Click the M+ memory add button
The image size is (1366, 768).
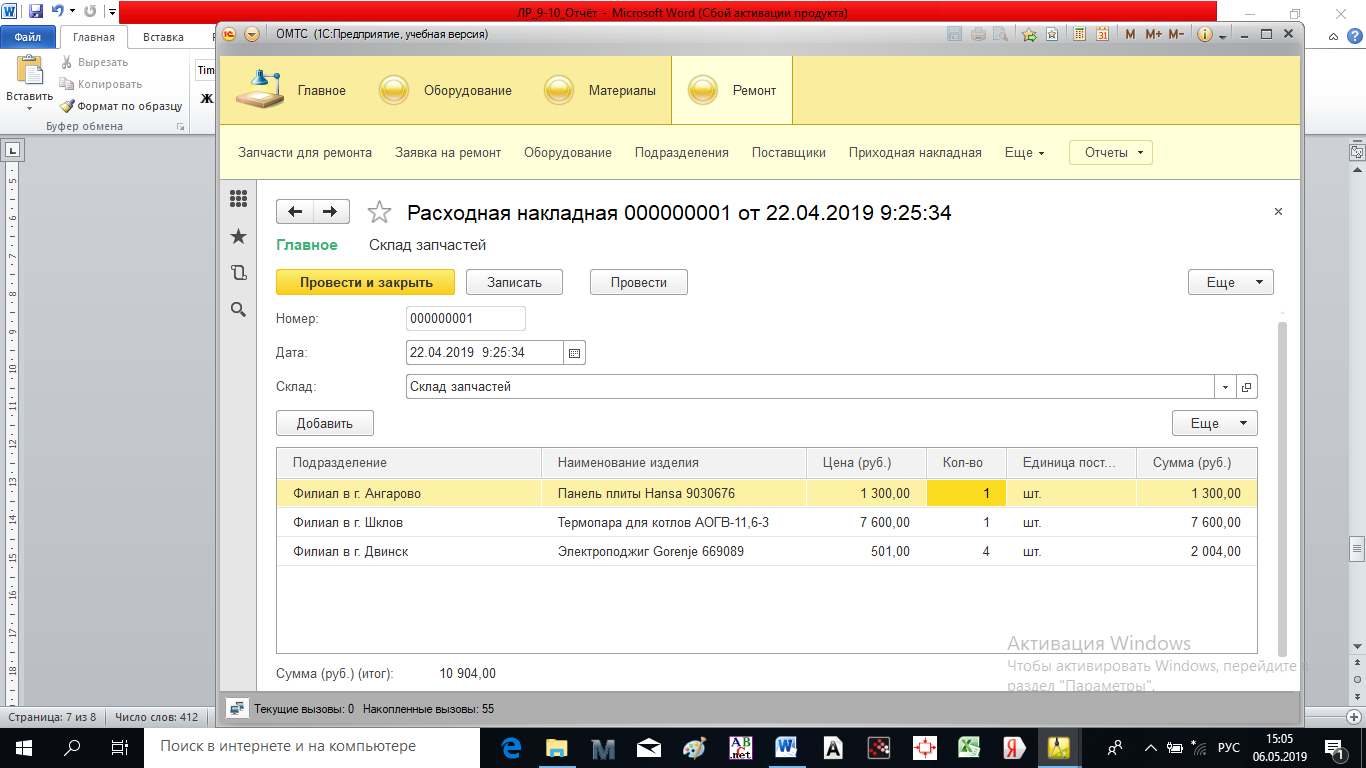pos(1153,34)
